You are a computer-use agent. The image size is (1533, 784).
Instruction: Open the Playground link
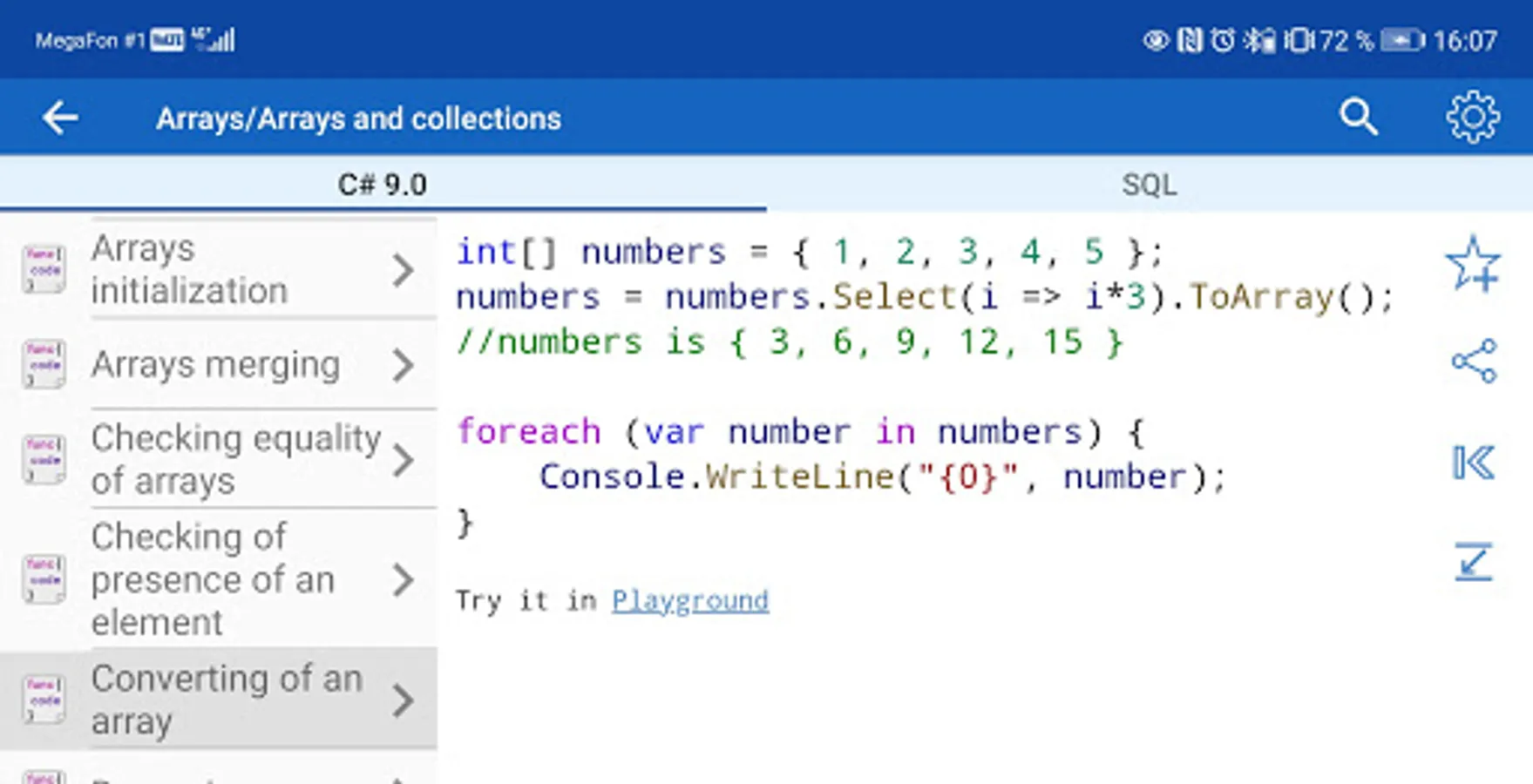pos(690,600)
